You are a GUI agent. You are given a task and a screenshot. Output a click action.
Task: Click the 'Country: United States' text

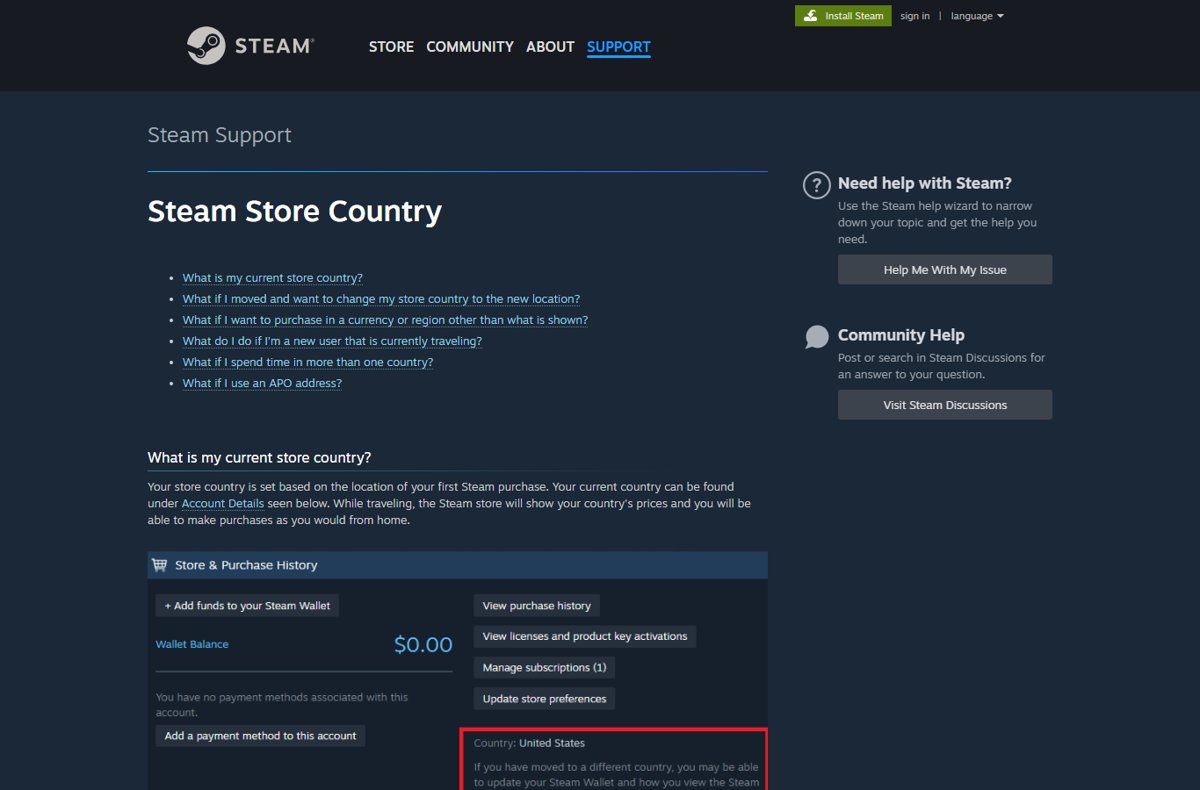529,743
